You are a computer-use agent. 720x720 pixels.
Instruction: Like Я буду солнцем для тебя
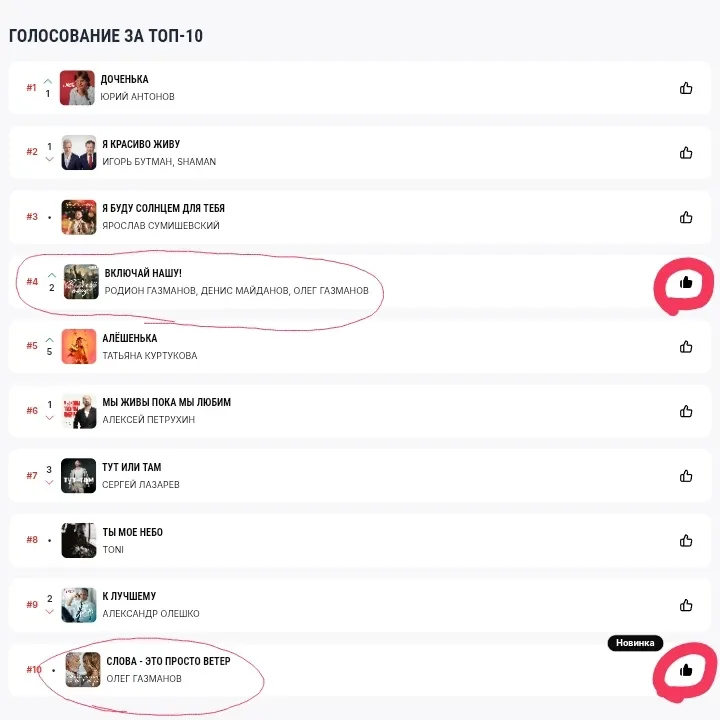(686, 217)
